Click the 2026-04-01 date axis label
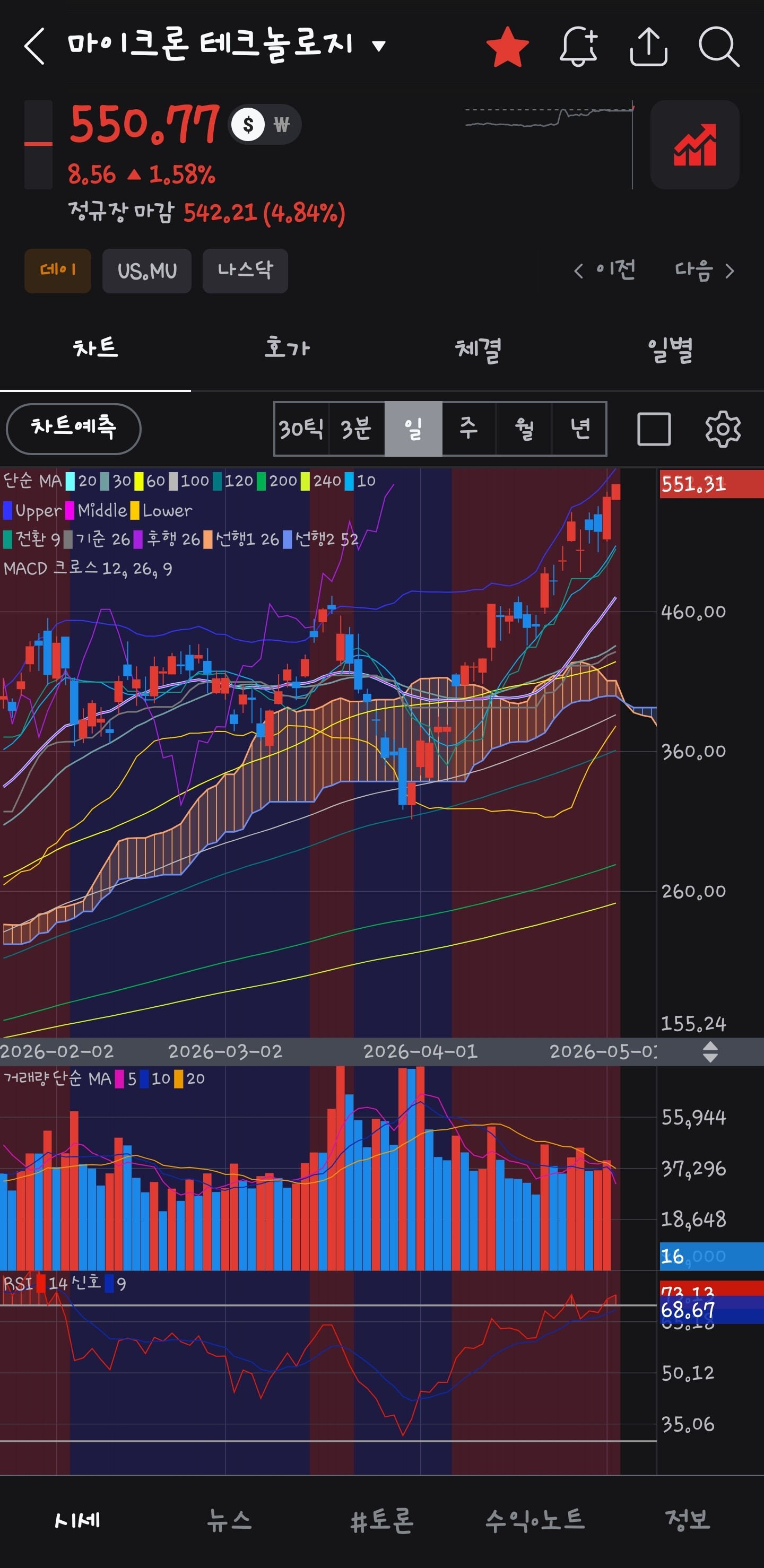This screenshot has width=764, height=1568. pos(420,1052)
